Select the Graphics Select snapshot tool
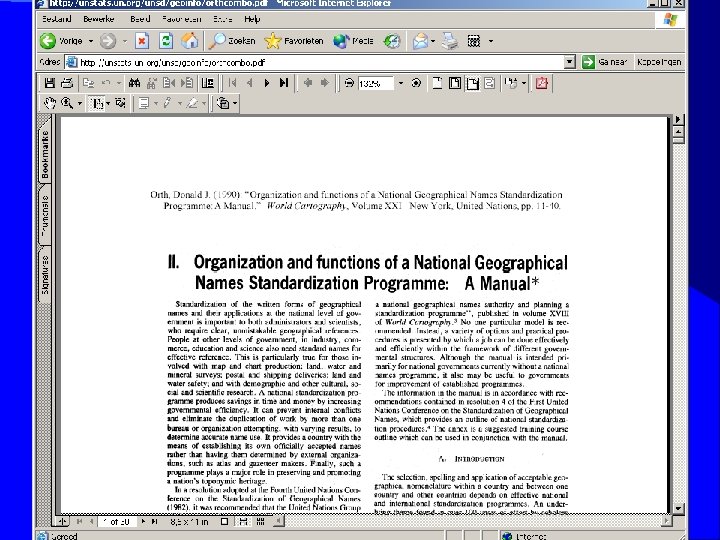 [x=121, y=103]
